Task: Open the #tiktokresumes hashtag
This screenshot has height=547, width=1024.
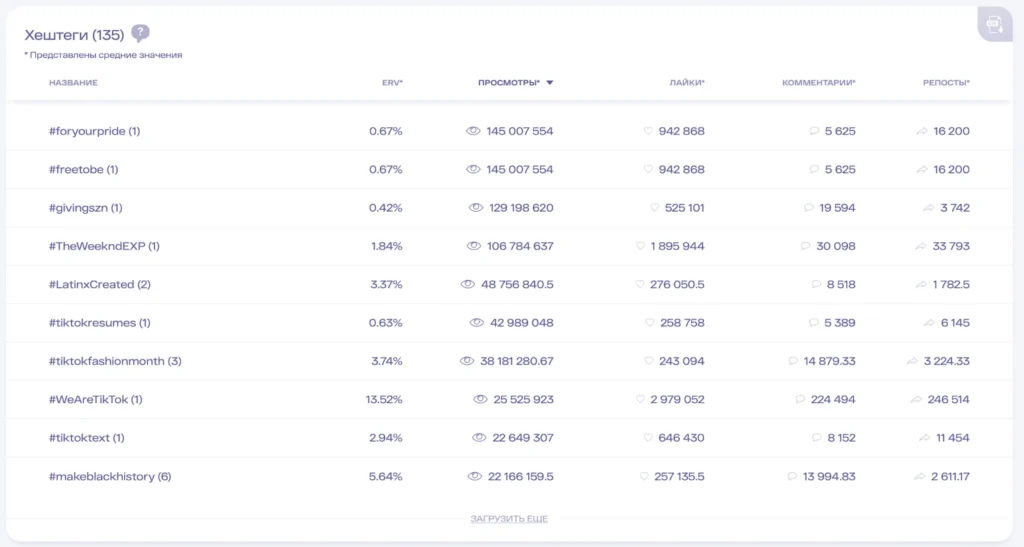Action: click(x=100, y=323)
